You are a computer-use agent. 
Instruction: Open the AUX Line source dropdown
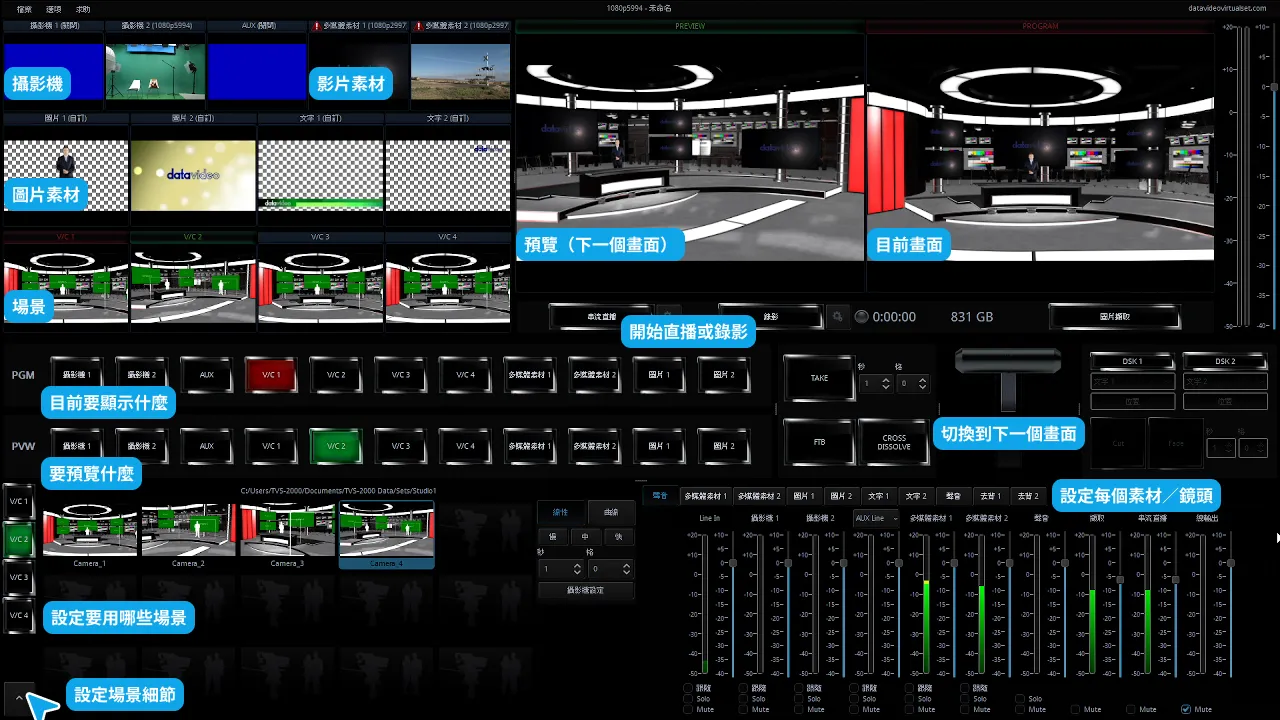[x=876, y=518]
